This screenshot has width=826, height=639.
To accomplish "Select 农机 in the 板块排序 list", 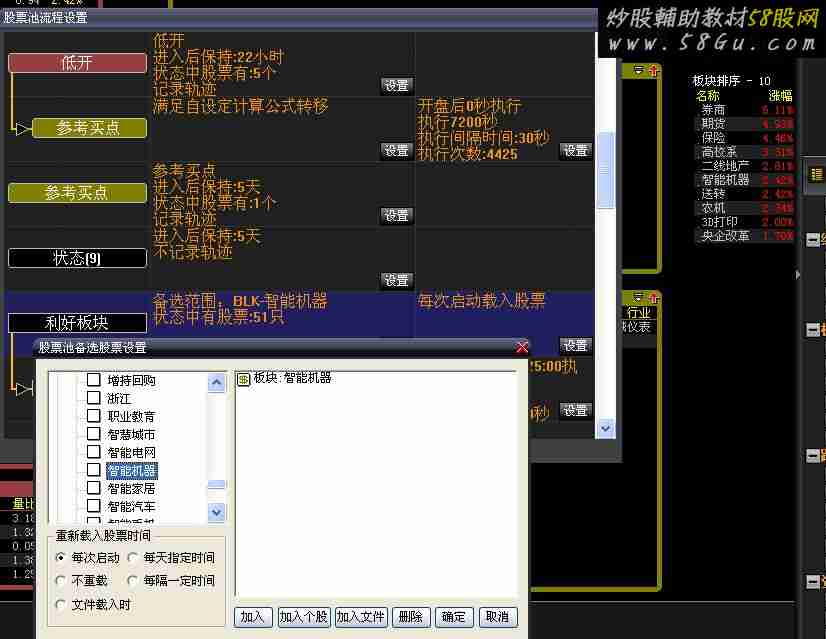I will tap(744, 208).
